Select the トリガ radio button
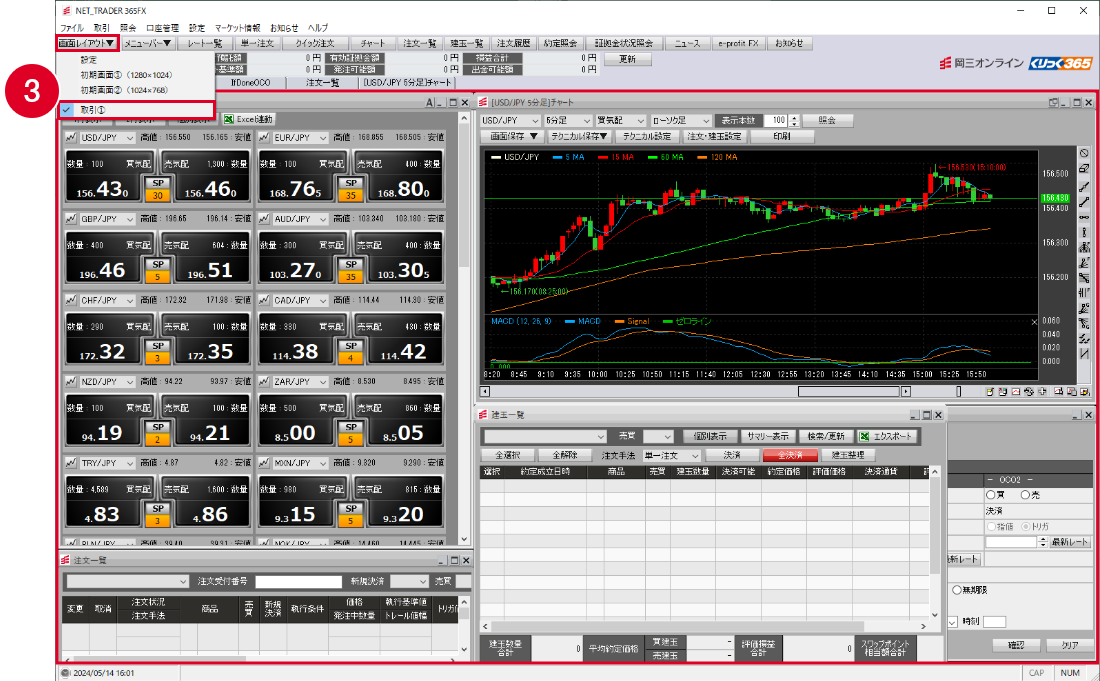1100x681 pixels. 1026,527
